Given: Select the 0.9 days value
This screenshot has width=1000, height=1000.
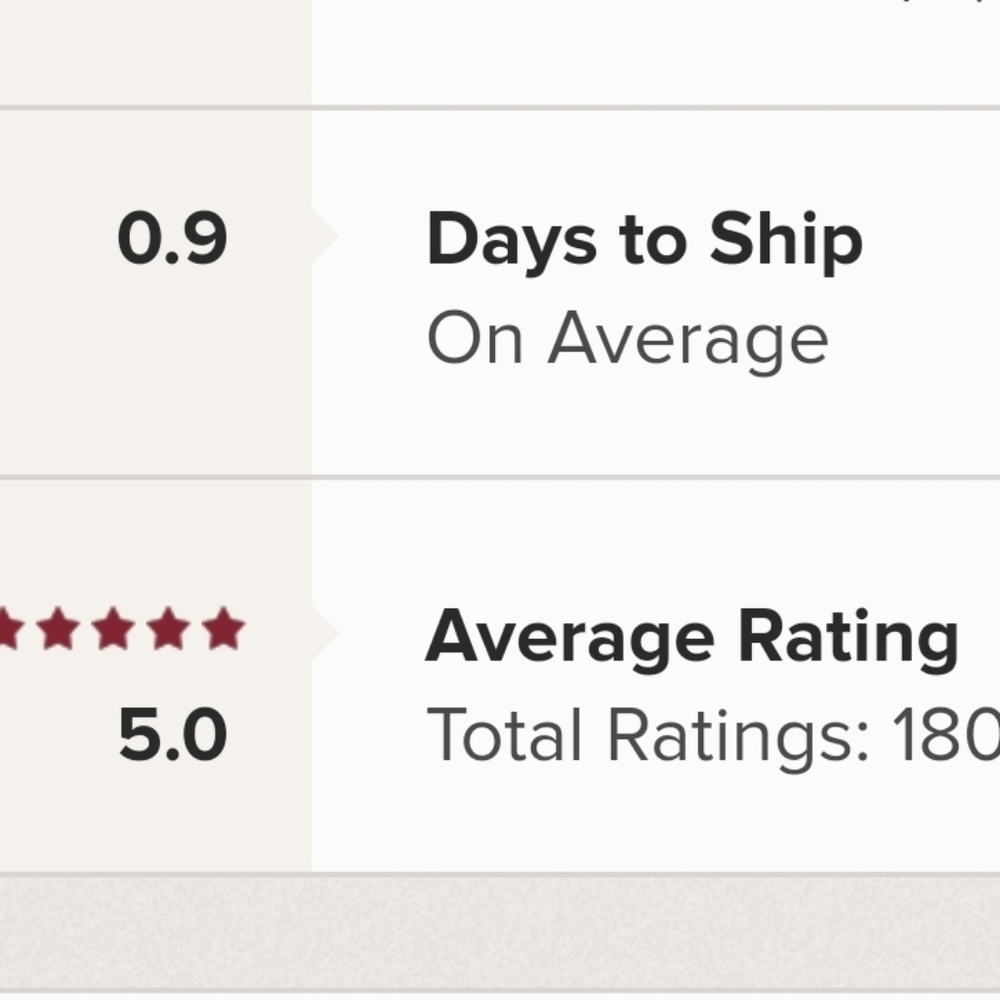Looking at the screenshot, I should [172, 238].
